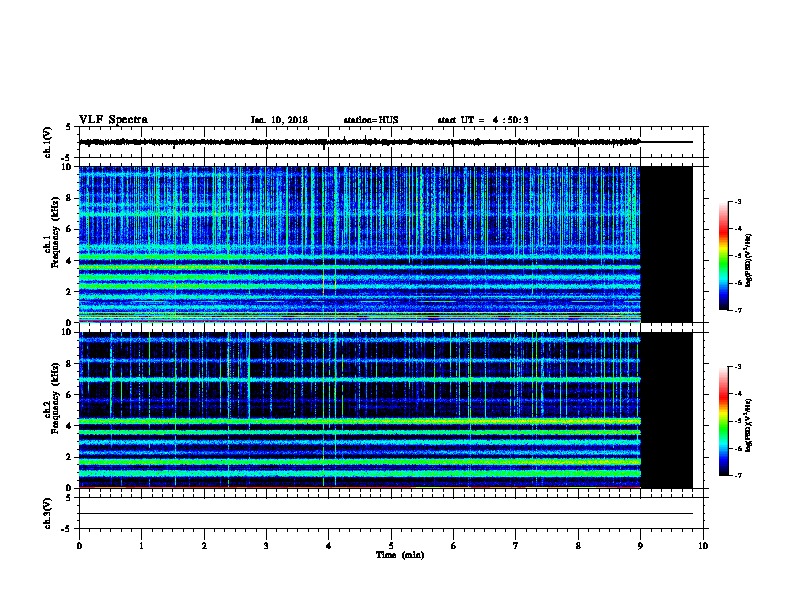Click the ch.2 colorbar log(PSD) units label
792x612 pixels.
[748, 425]
